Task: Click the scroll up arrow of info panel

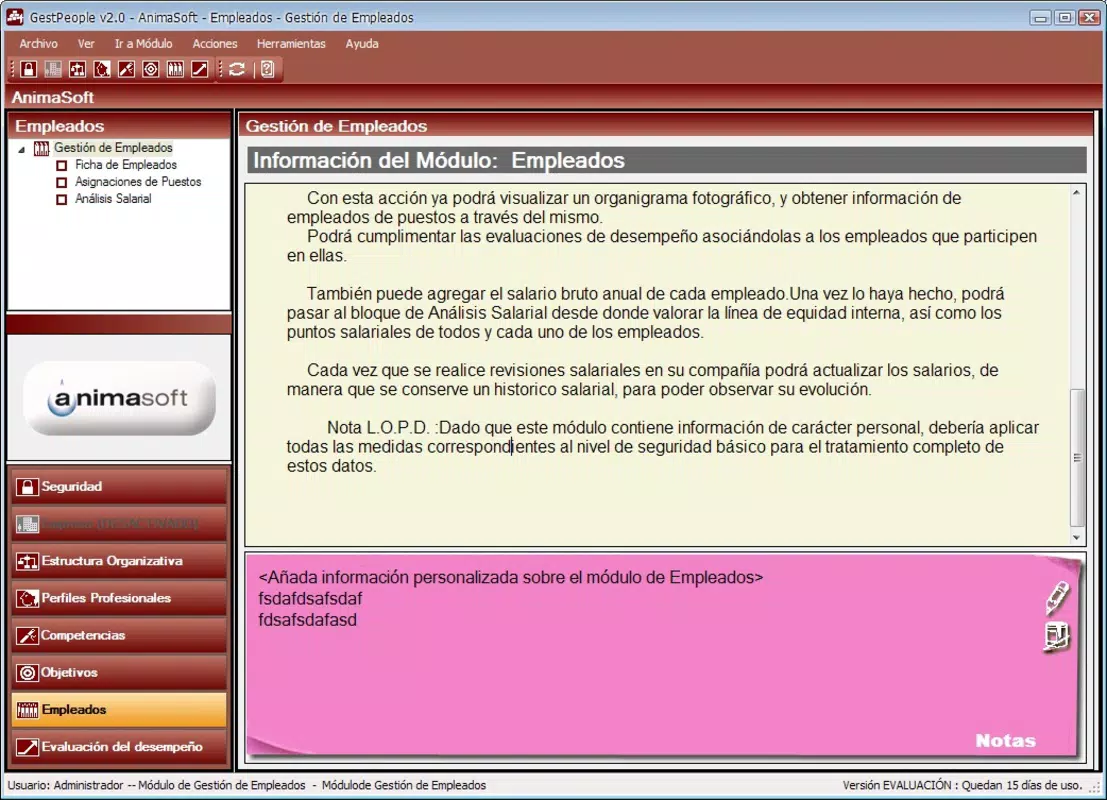Action: pos(1077,193)
